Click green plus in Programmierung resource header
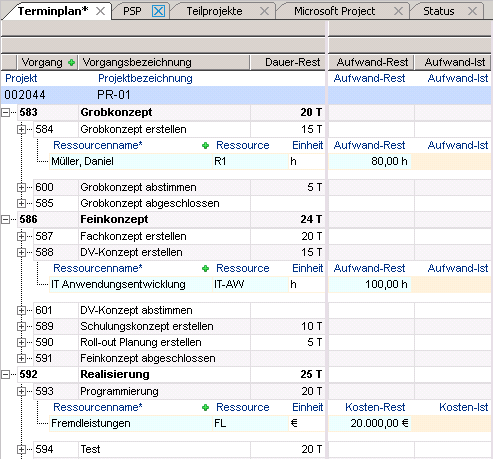This screenshot has width=493, height=459. click(x=205, y=407)
